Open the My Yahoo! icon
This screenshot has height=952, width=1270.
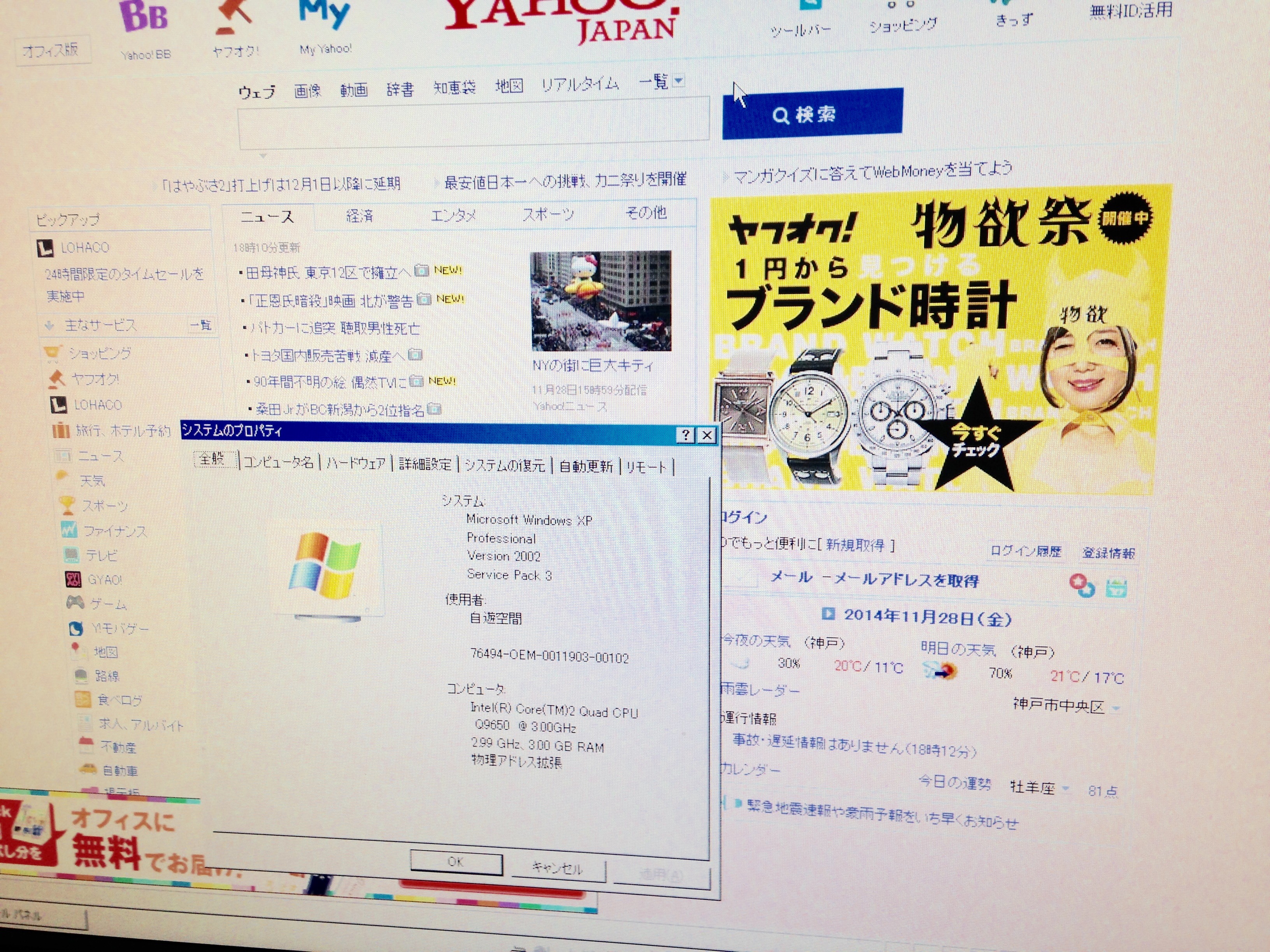click(x=324, y=14)
